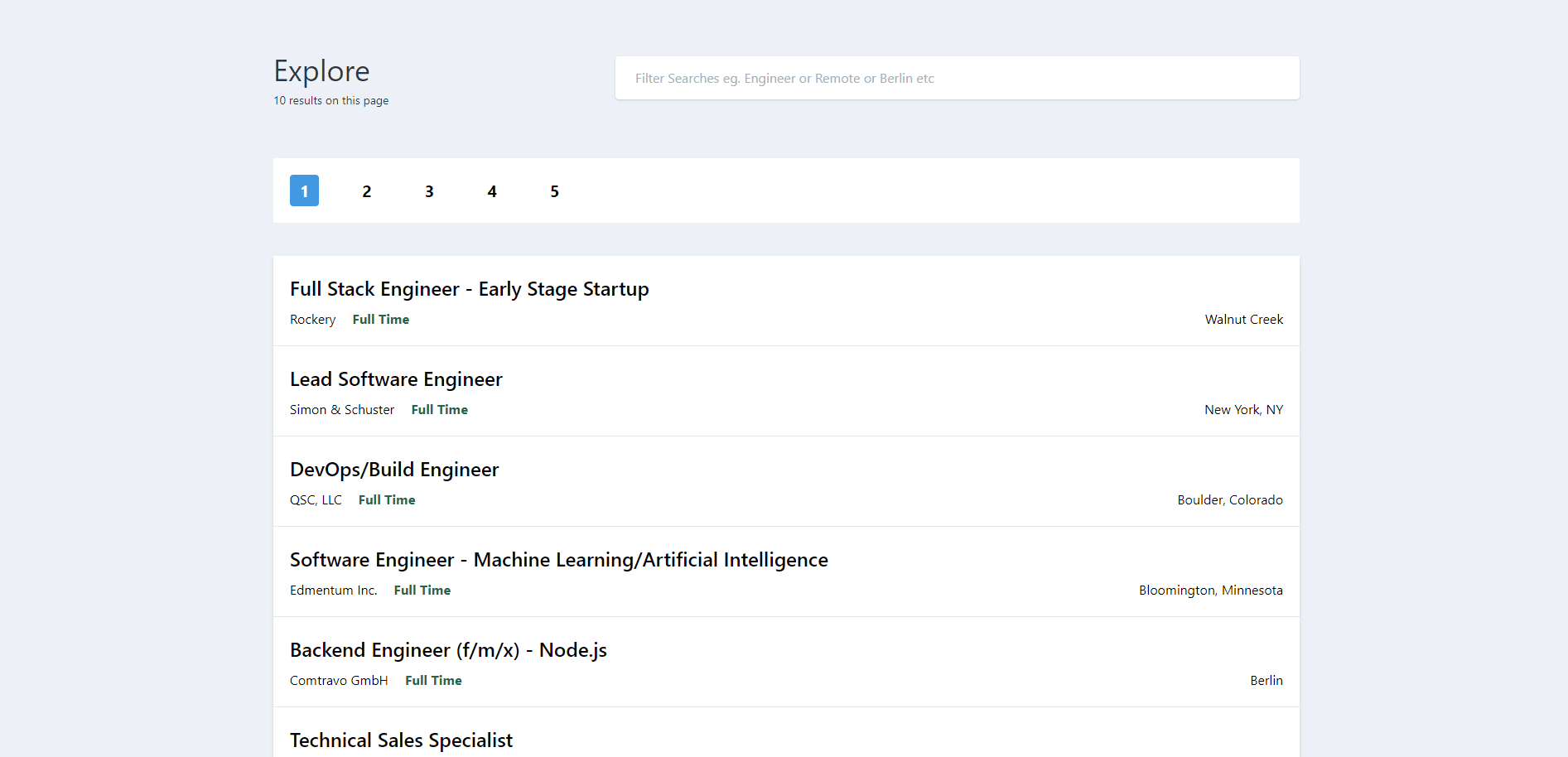The height and width of the screenshot is (757, 1568).
Task: Click the company name Rockery
Action: pos(312,320)
